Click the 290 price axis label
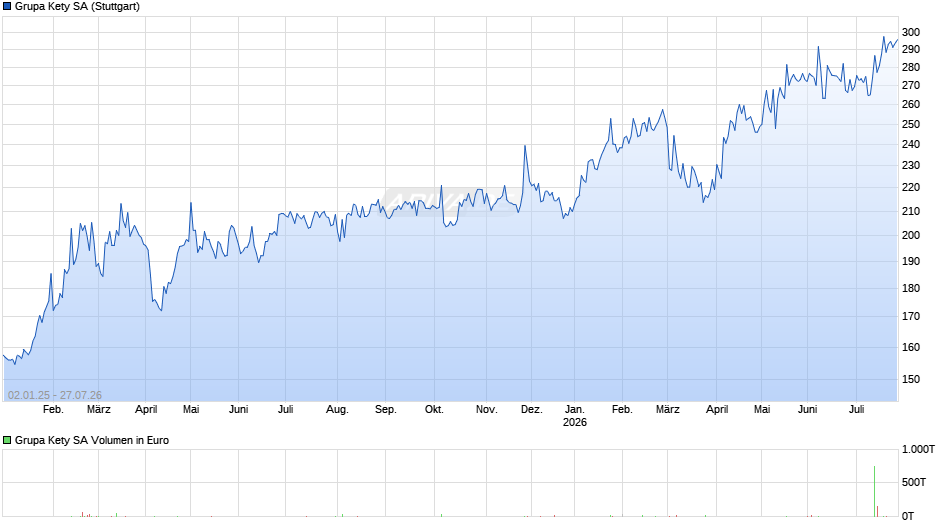940x526 pixels. 911,50
